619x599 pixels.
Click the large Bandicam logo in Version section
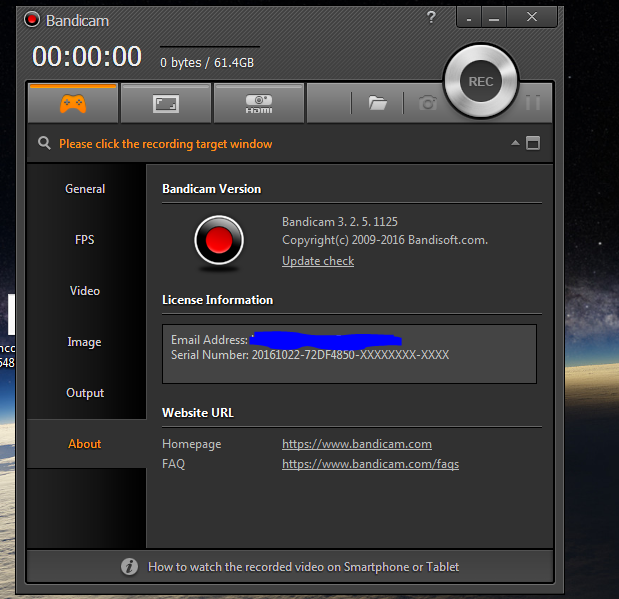[219, 240]
